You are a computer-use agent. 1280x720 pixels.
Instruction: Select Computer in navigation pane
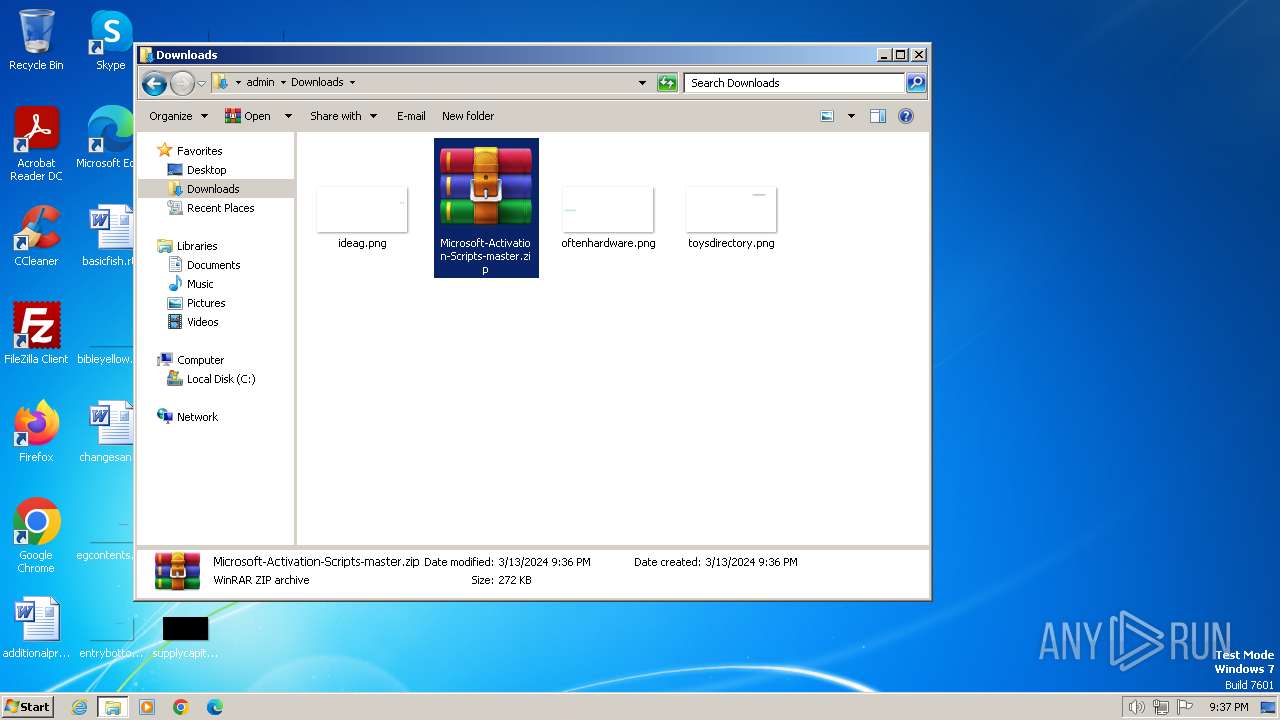click(x=200, y=360)
